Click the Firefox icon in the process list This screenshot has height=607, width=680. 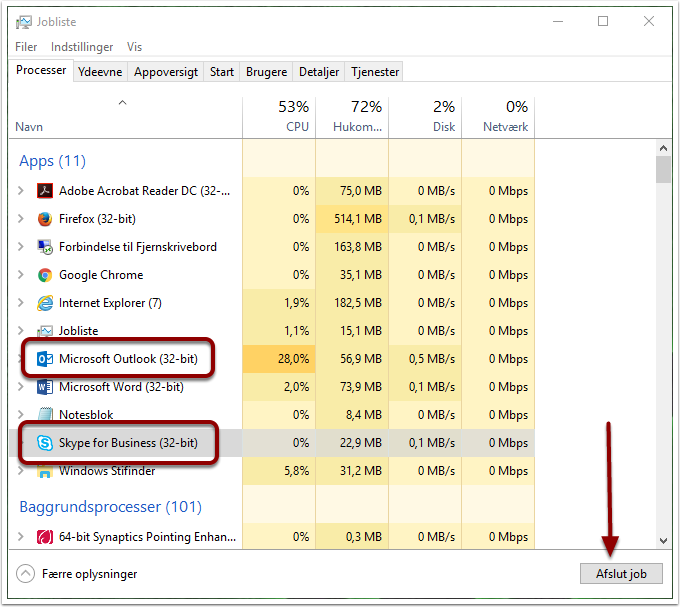pos(45,219)
